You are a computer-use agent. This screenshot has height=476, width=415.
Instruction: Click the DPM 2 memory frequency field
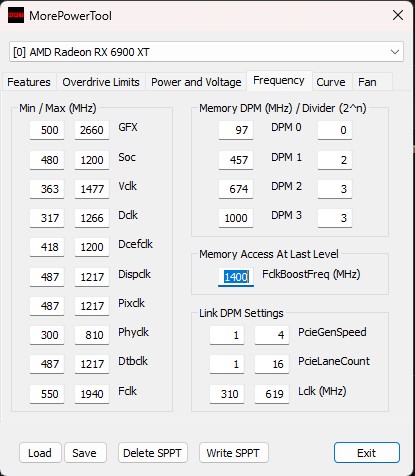click(x=236, y=189)
